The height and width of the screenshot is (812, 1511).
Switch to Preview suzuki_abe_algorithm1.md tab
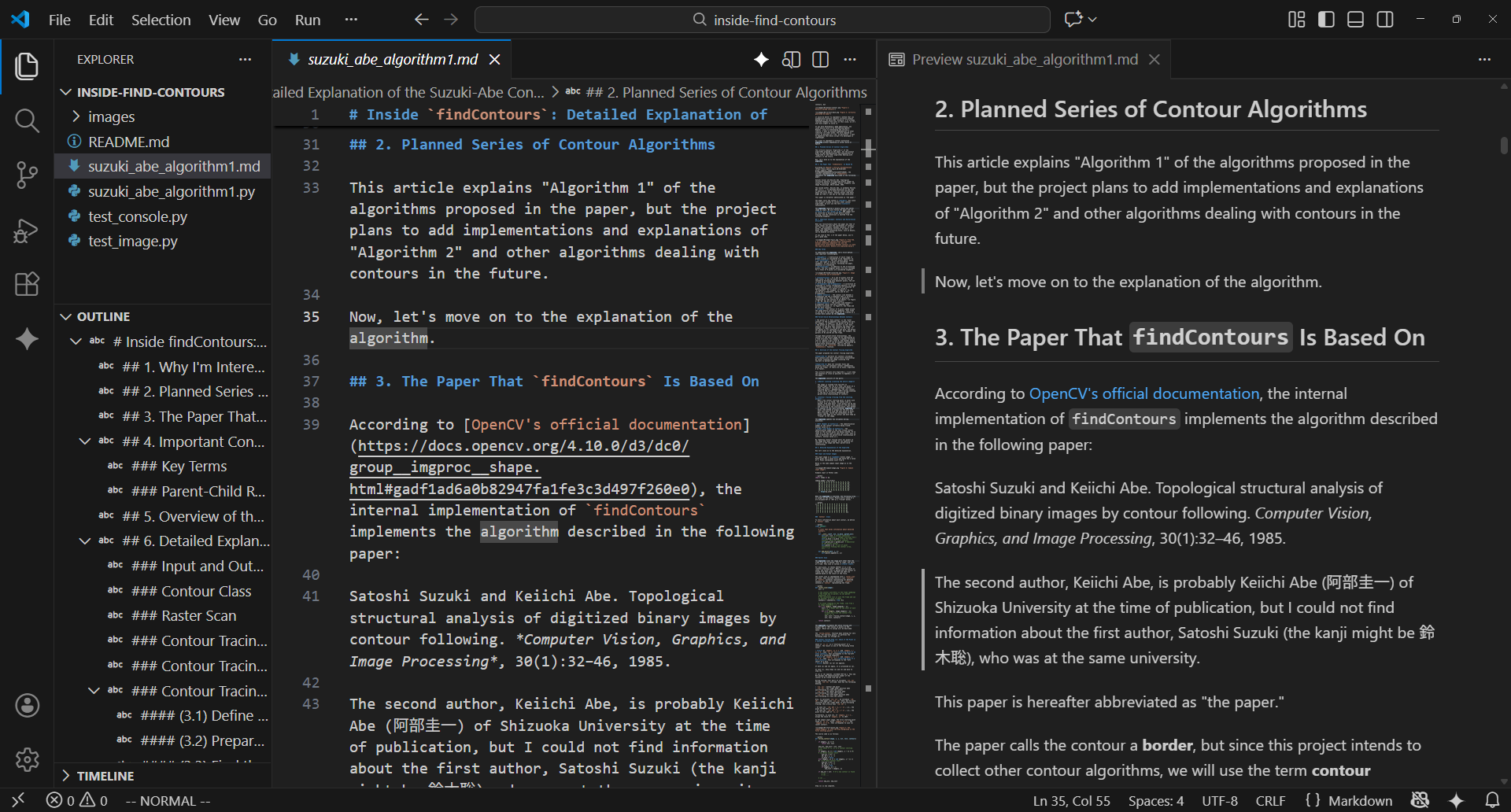click(1024, 60)
